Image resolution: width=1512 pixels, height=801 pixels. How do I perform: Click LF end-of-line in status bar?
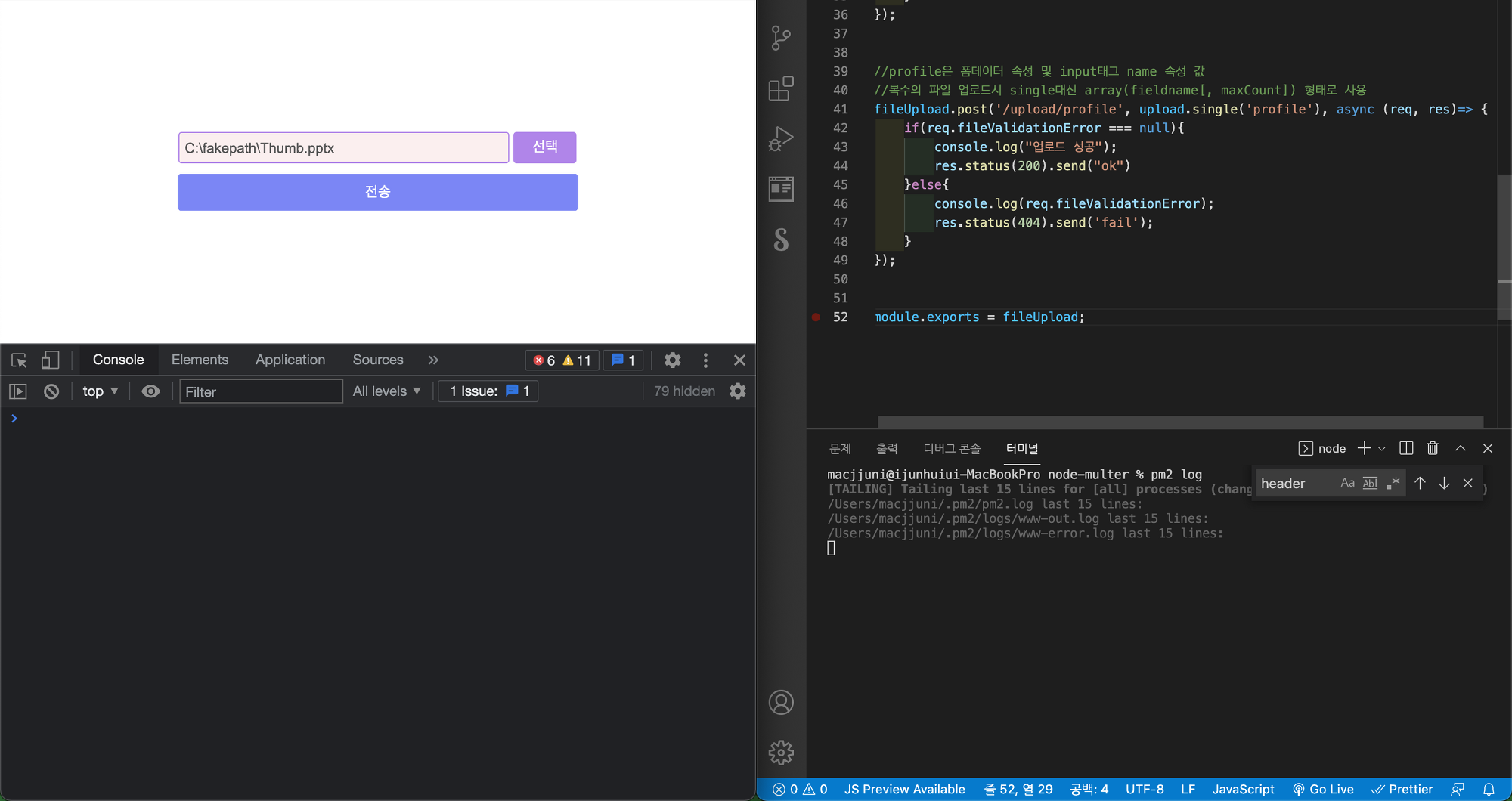[1188, 789]
